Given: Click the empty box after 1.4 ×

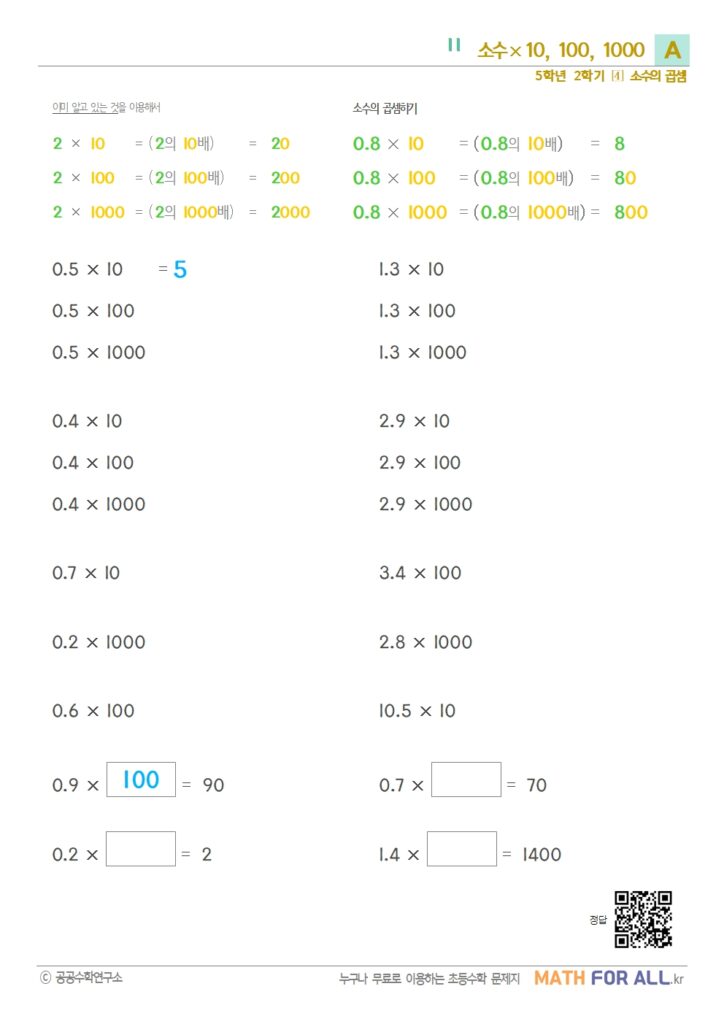Looking at the screenshot, I should tap(462, 849).
